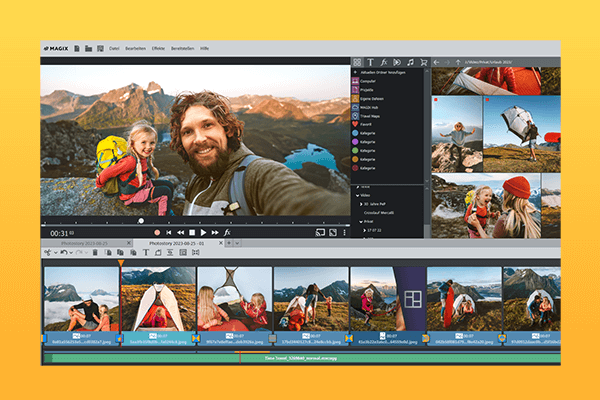
Task: Click the scissors cut tool in timeline toolbar
Action: tap(47, 253)
